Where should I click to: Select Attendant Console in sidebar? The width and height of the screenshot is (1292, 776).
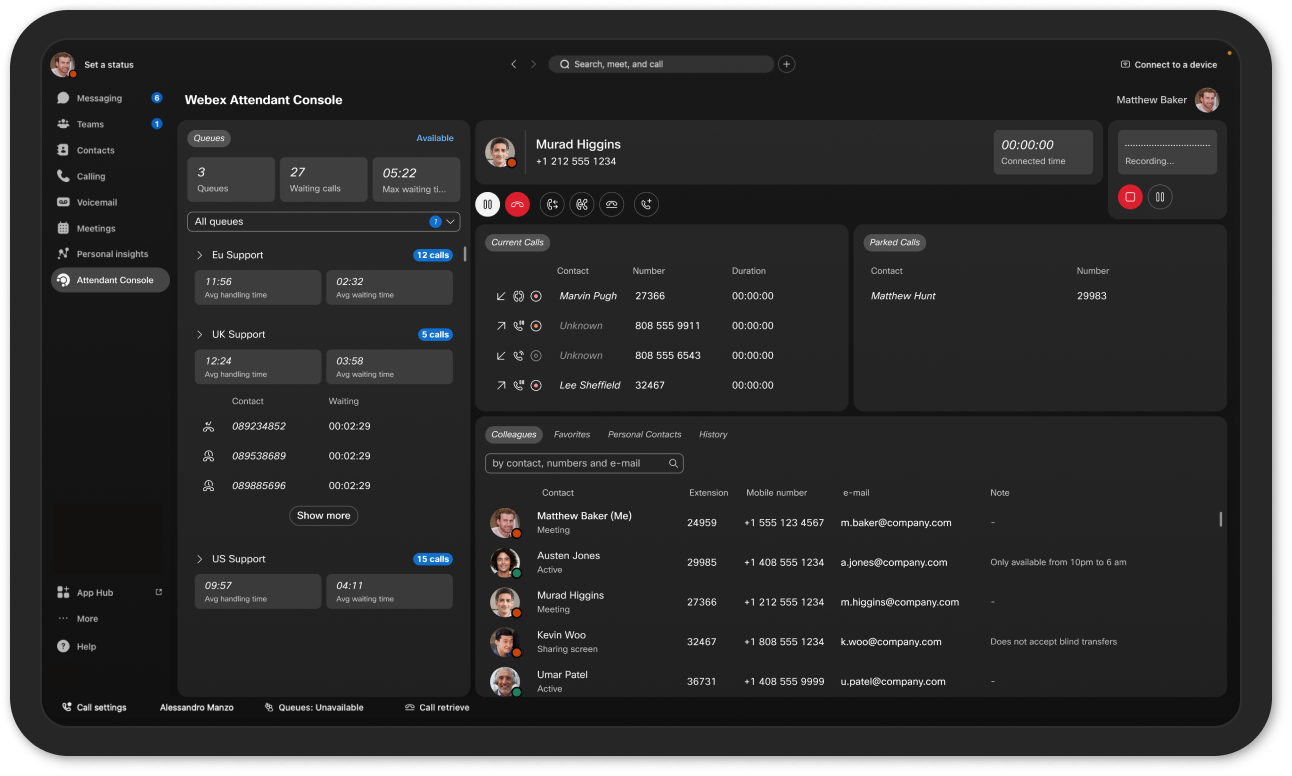[110, 280]
